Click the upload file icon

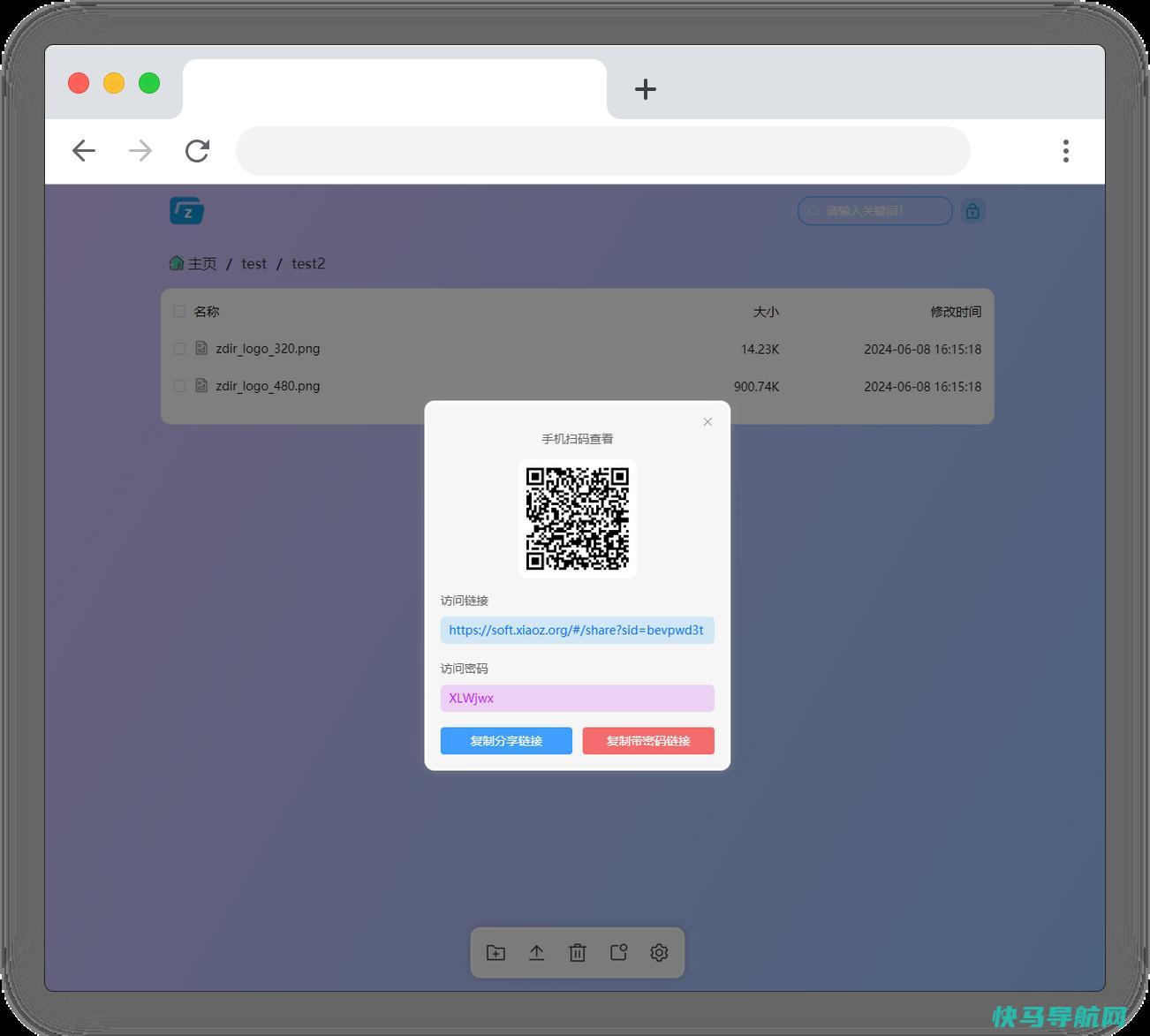click(x=536, y=953)
